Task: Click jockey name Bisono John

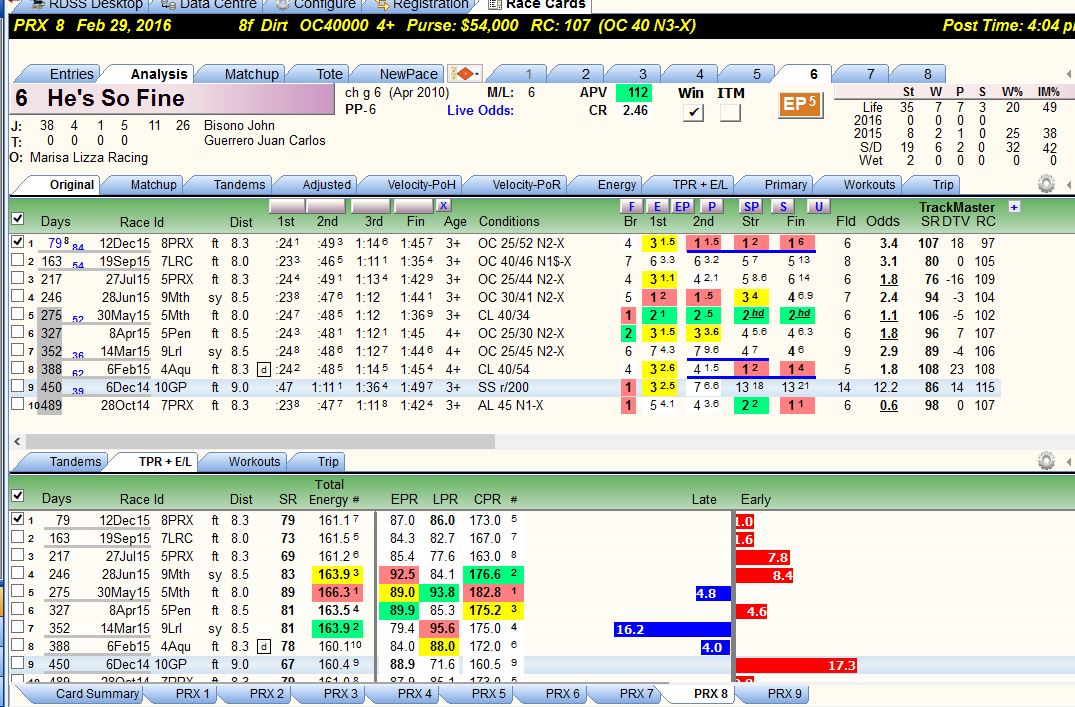Action: click(239, 125)
